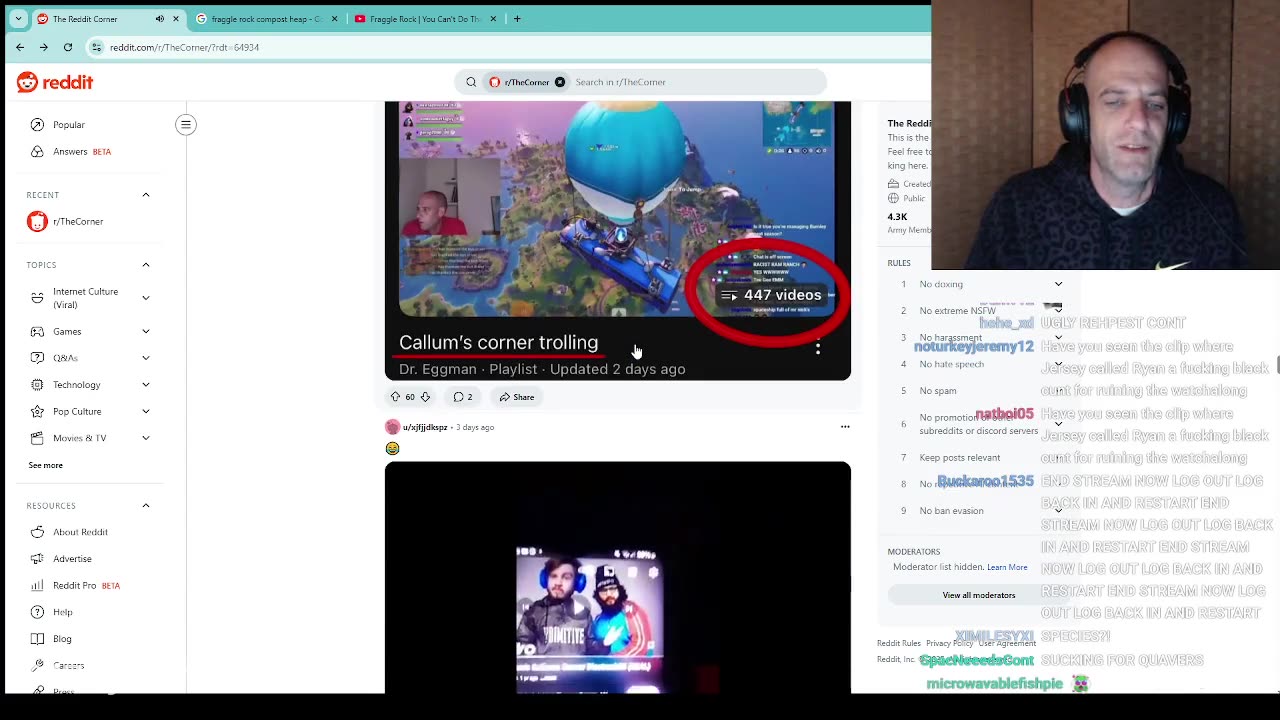Collapse the RESOURCES section
This screenshot has height=720, width=1280.
click(x=146, y=506)
